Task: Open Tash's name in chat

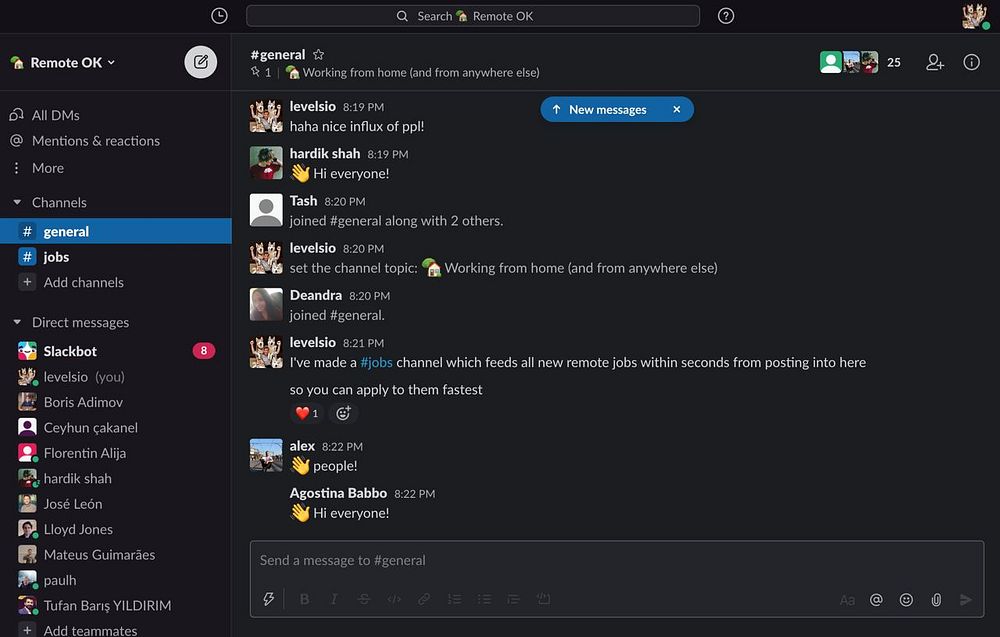Action: 303,201
